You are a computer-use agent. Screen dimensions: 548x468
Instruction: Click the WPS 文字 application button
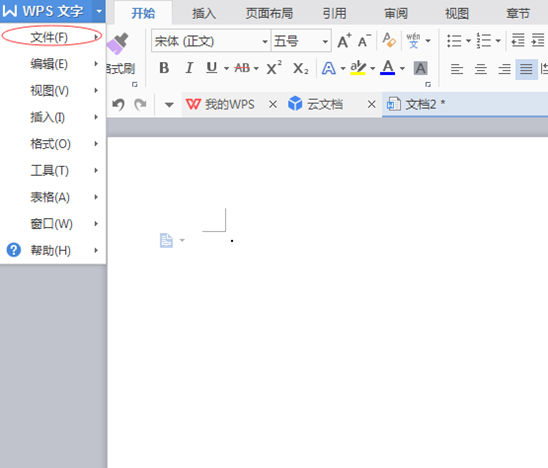tap(46, 12)
